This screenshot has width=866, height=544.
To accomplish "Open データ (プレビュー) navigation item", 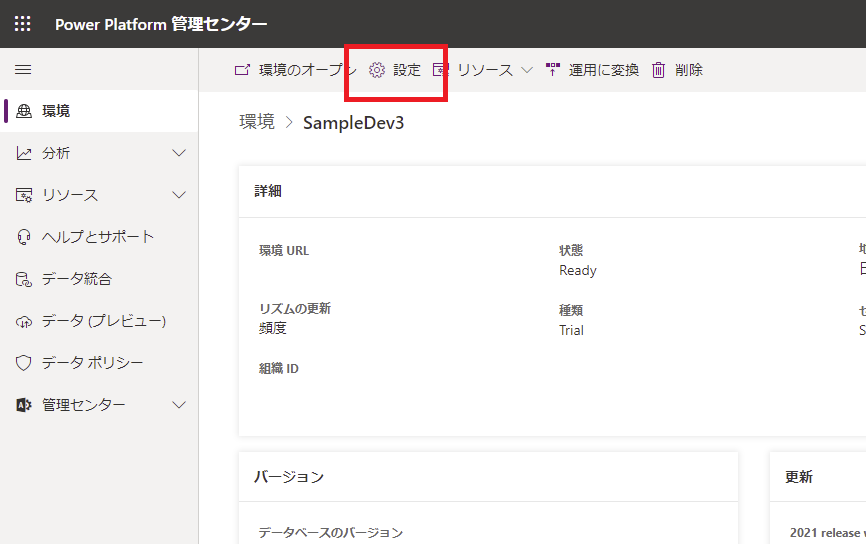I will pyautogui.click(x=99, y=321).
